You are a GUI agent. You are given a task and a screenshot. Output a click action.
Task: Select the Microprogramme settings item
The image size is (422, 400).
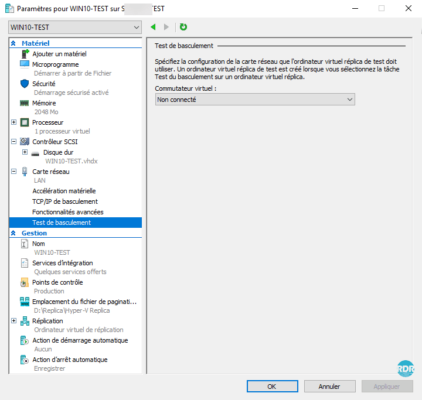[x=55, y=64]
